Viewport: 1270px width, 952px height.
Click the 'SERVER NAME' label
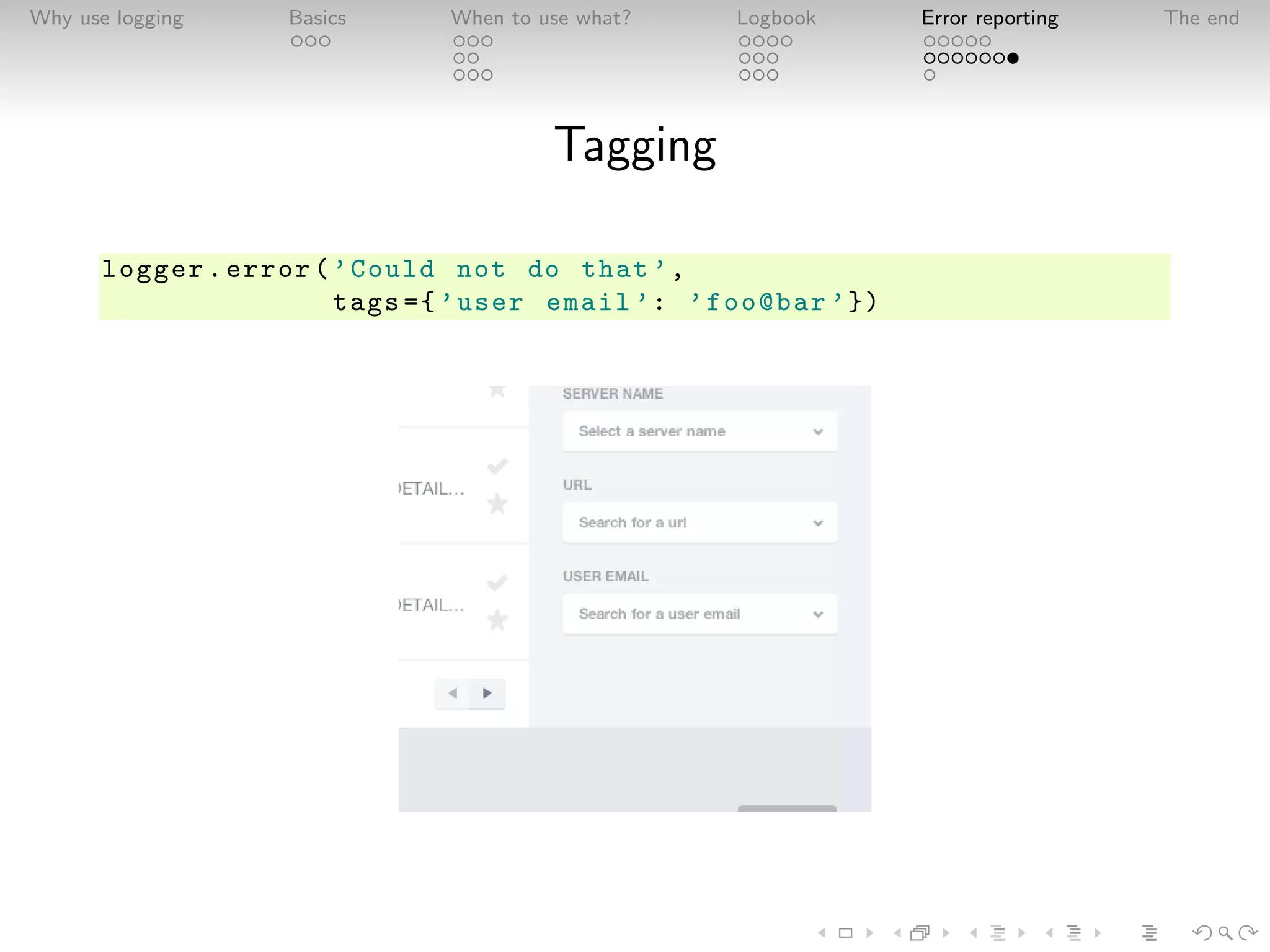pyautogui.click(x=613, y=394)
